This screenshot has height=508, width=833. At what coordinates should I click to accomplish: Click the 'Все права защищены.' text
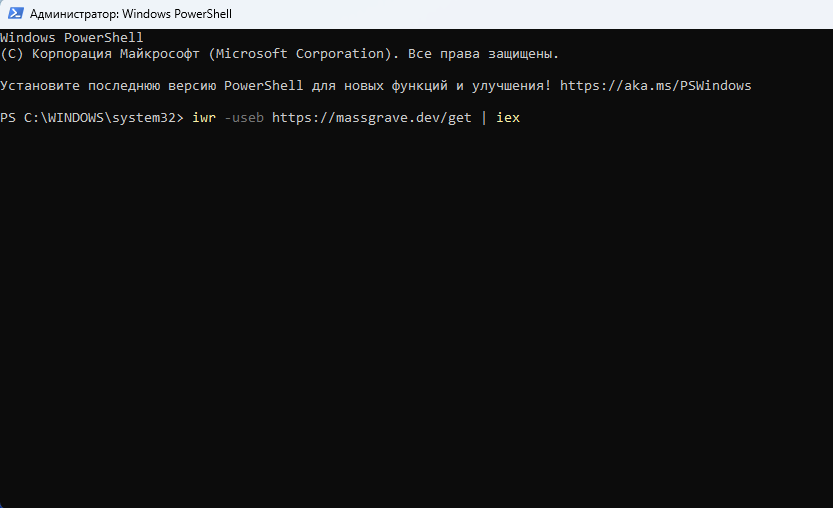pyautogui.click(x=483, y=54)
